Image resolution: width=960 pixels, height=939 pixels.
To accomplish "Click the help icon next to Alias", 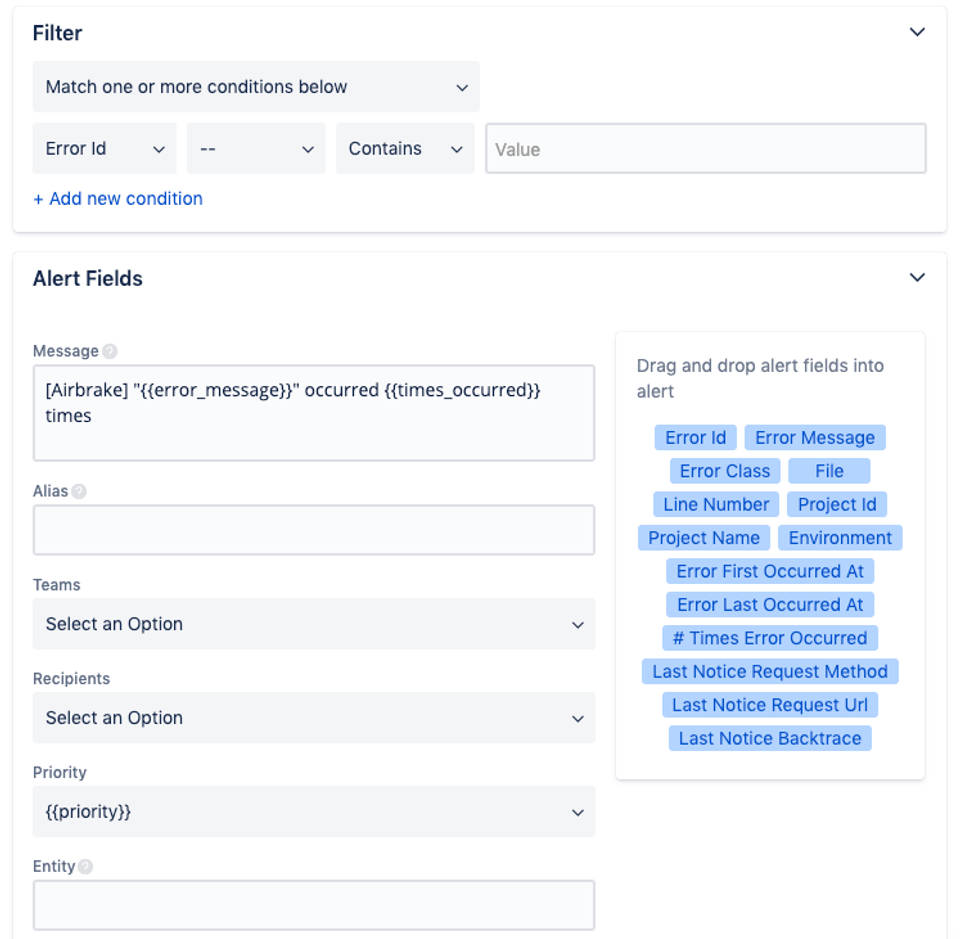I will pos(79,491).
